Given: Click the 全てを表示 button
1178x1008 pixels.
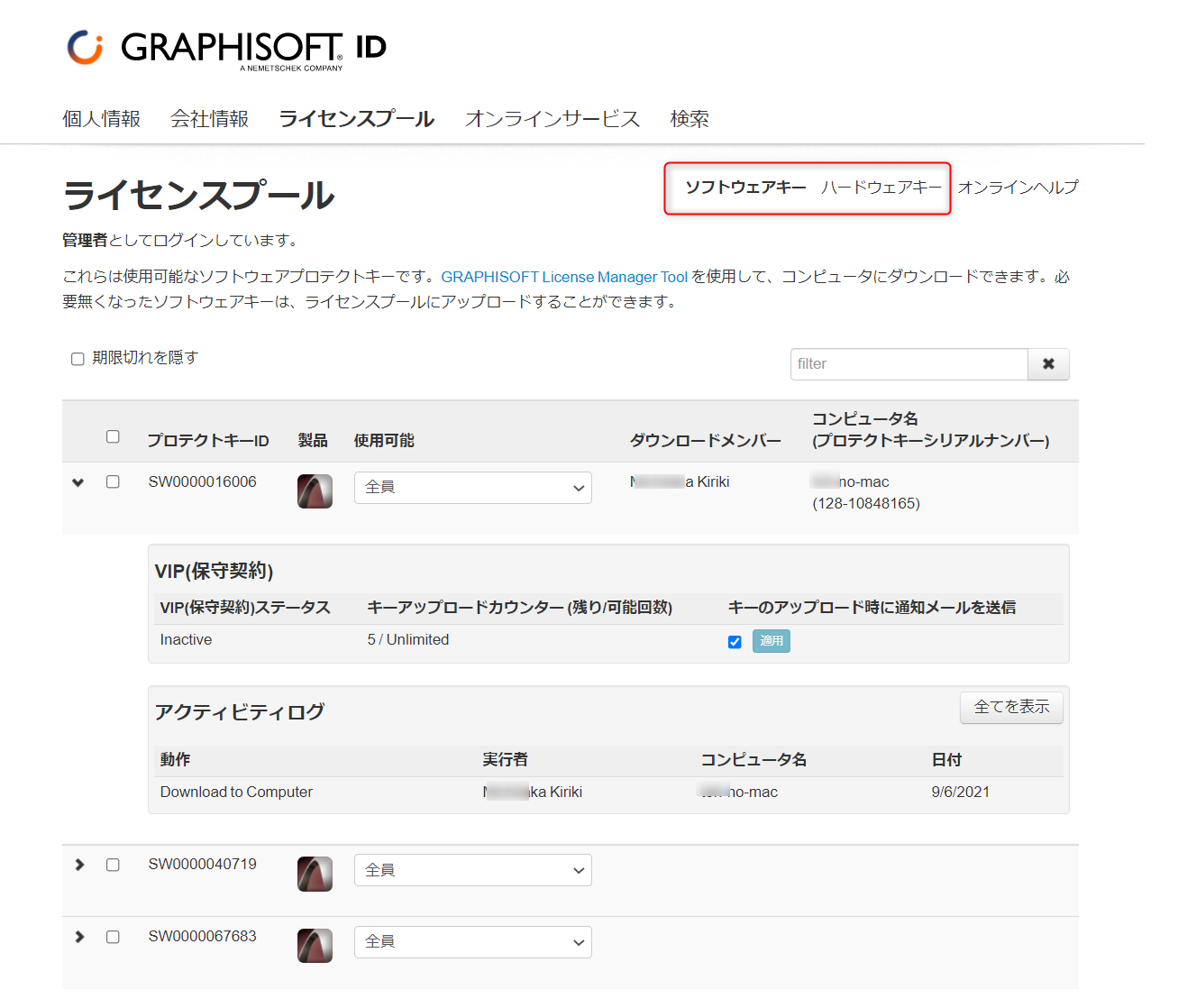Looking at the screenshot, I should pyautogui.click(x=1011, y=707).
